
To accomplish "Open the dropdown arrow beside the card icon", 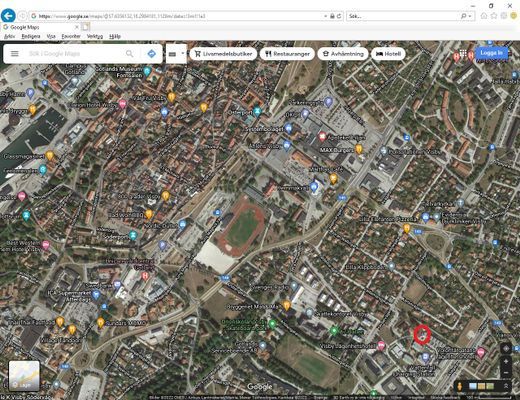I will point(183,53).
